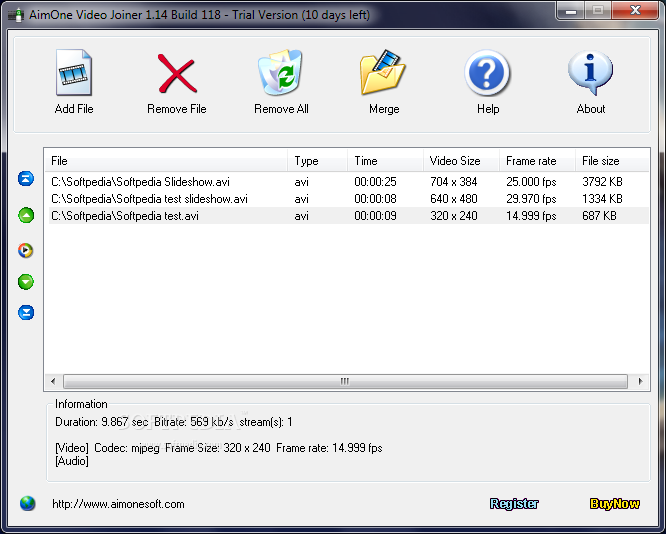Viewport: 666px width, 534px height.
Task: Open Help with the question mark icon
Action: 487,73
